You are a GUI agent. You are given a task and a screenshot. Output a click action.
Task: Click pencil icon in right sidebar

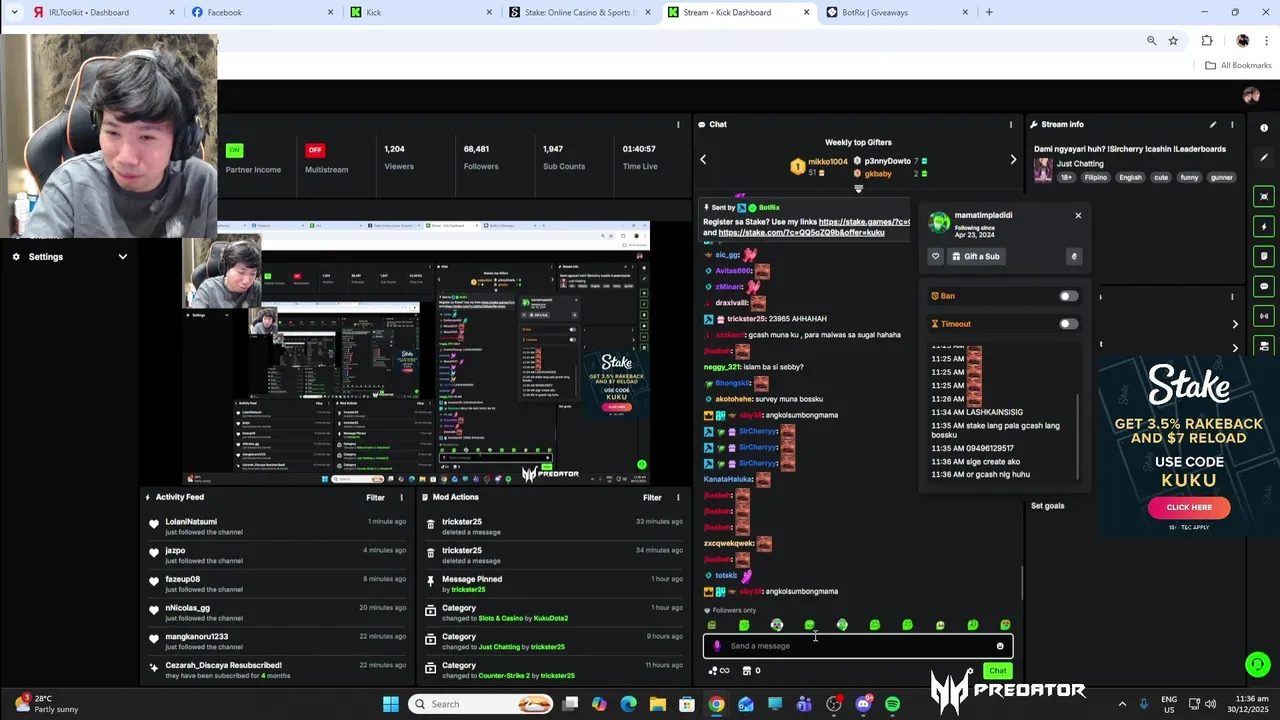[1264, 157]
